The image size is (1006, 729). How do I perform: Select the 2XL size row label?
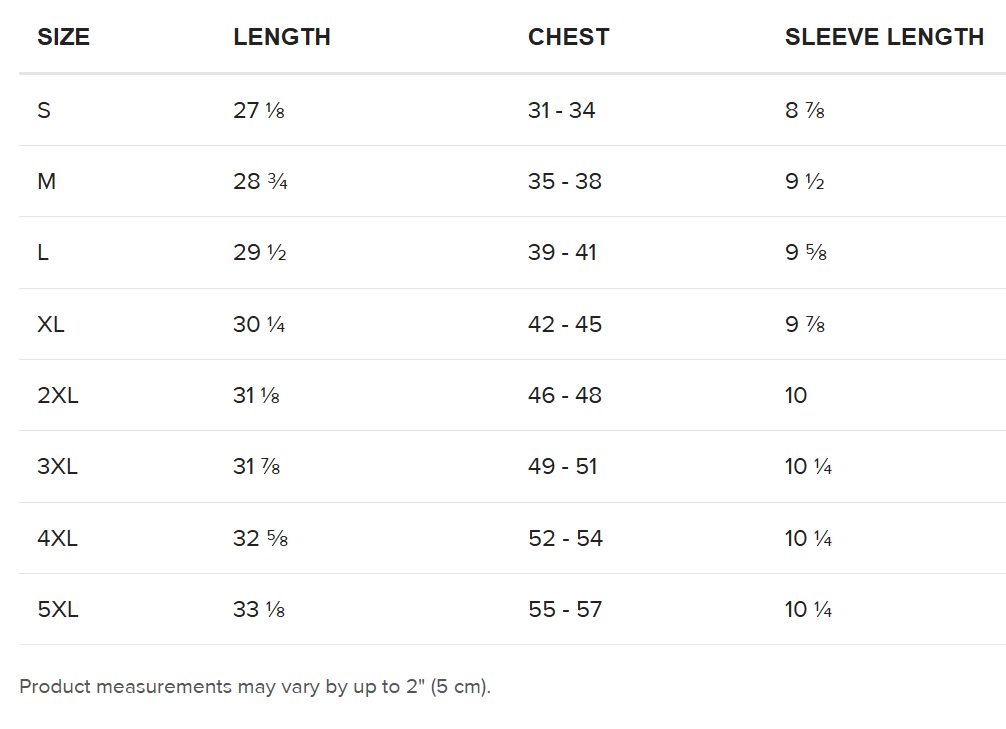pyautogui.click(x=58, y=395)
